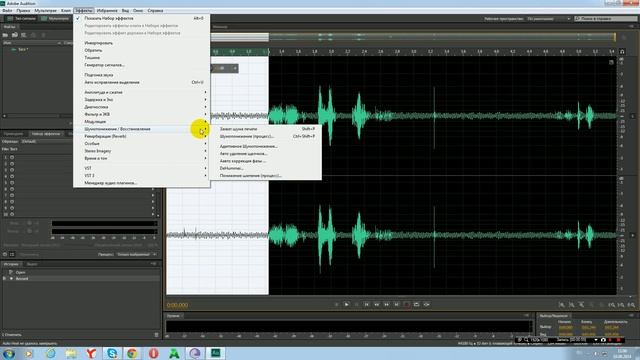Click the Fast Forward transport icon

click(387, 304)
